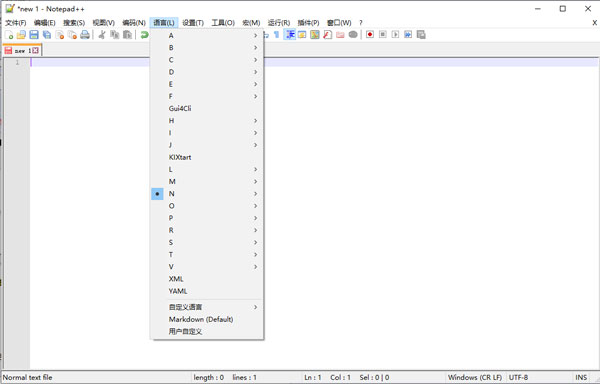Image resolution: width=600 pixels, height=384 pixels.
Task: Click Run Macro Multiple Times icon
Action: tap(408, 35)
